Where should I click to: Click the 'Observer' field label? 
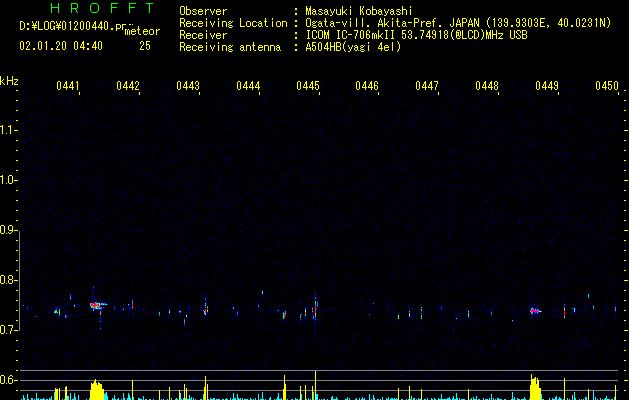(203, 11)
